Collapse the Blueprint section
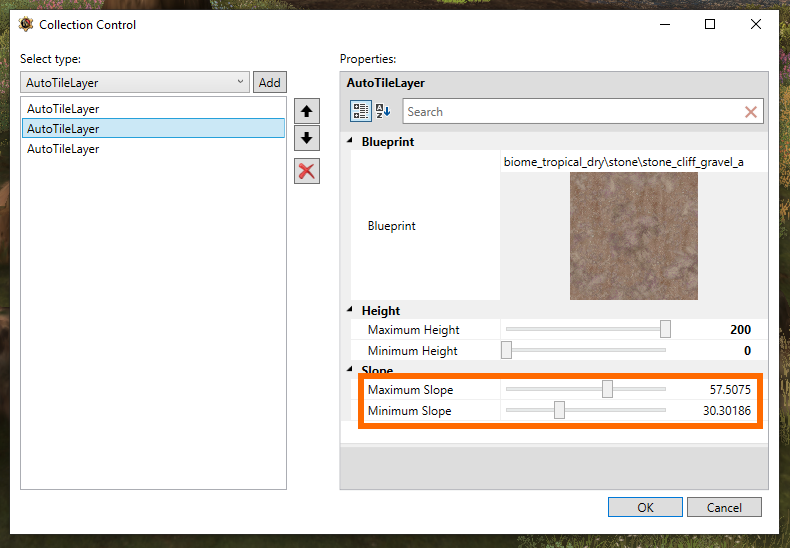The image size is (790, 548). pyautogui.click(x=350, y=141)
